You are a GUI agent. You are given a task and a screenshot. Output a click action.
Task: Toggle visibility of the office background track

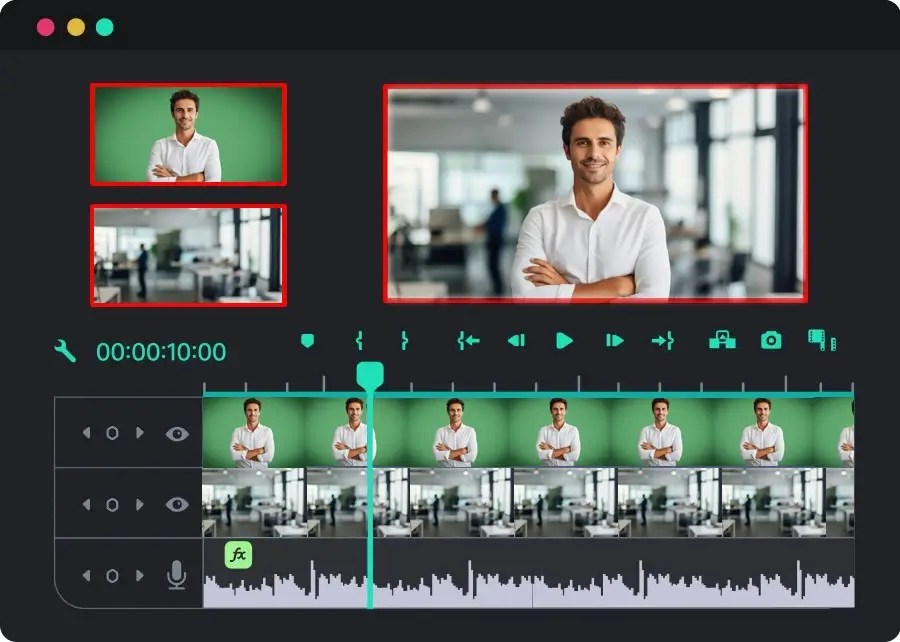(x=177, y=504)
